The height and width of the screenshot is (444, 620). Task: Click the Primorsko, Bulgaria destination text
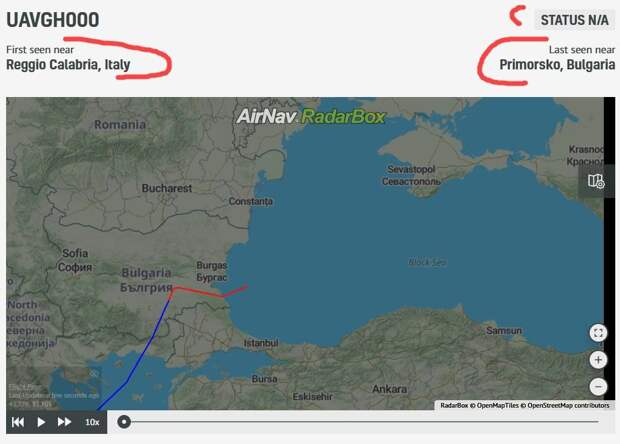[x=557, y=64]
